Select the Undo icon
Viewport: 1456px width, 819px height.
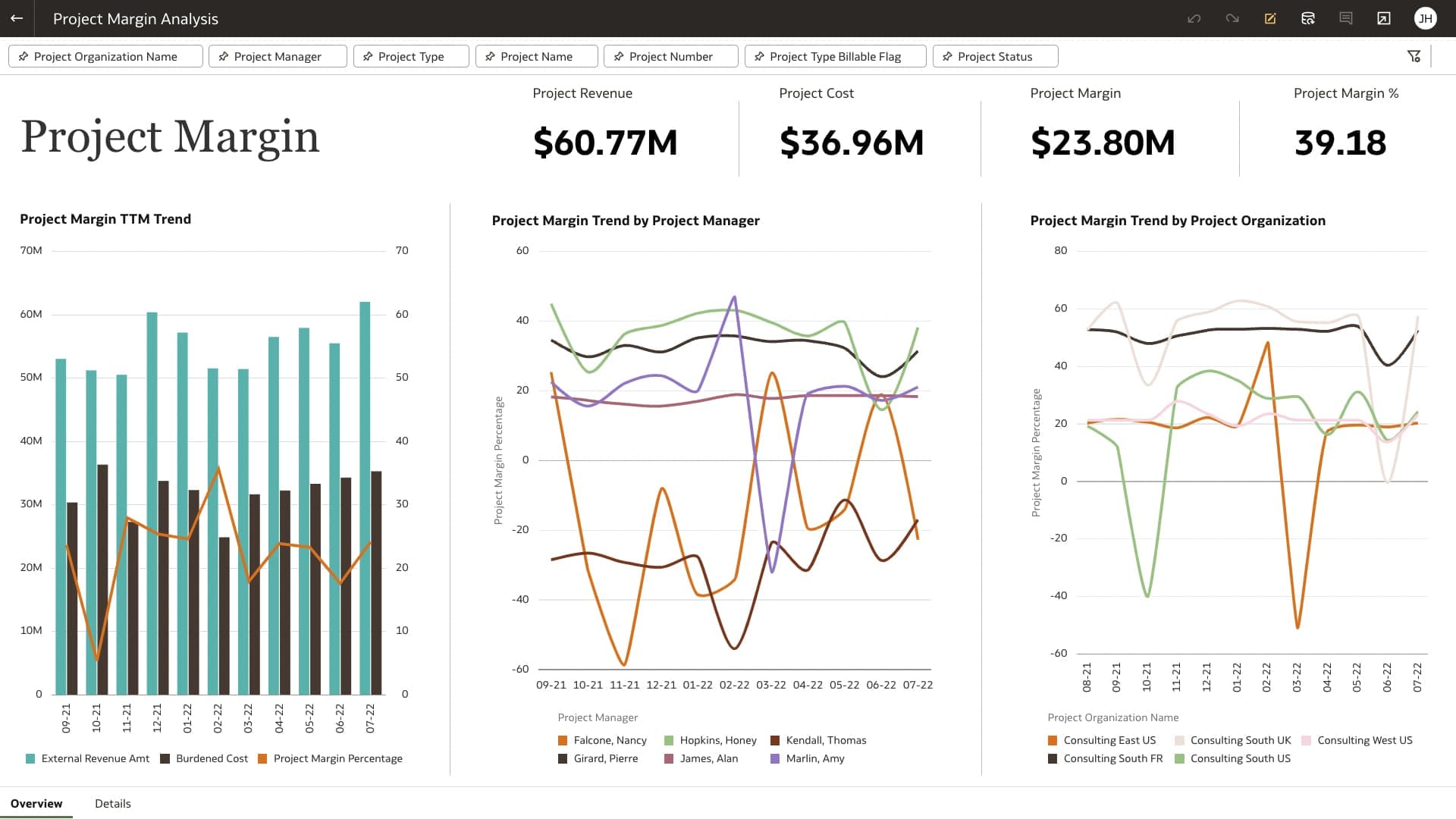coord(1194,19)
